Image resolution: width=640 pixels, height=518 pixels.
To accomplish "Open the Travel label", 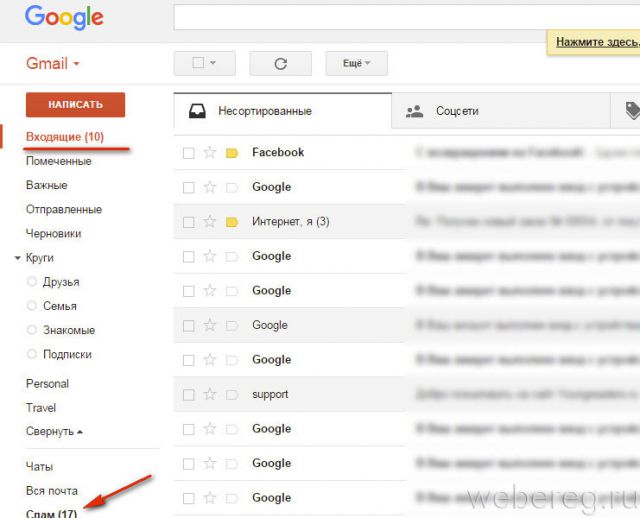I will click(41, 408).
